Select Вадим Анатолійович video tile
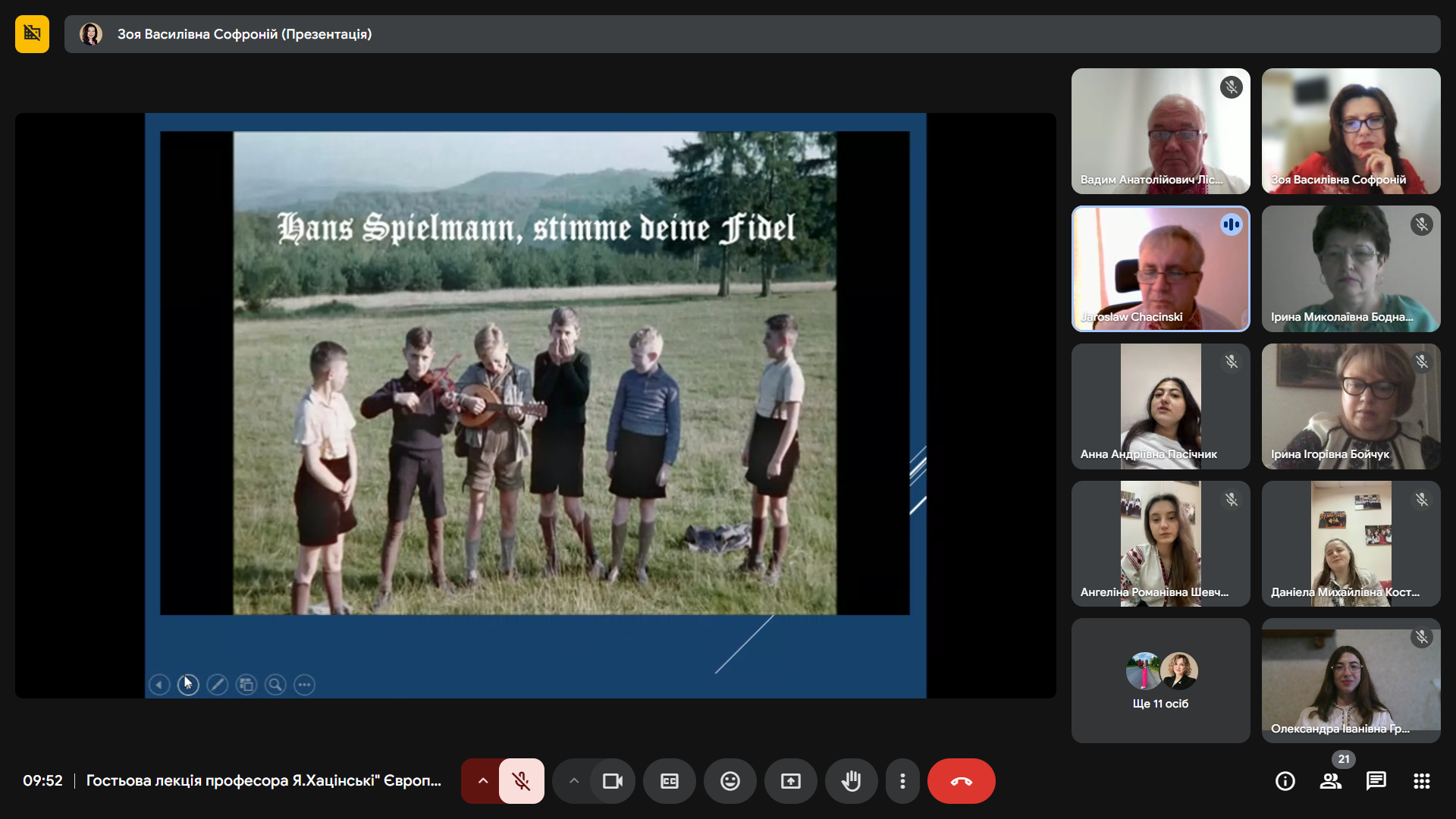The width and height of the screenshot is (1456, 819). coord(1160,131)
